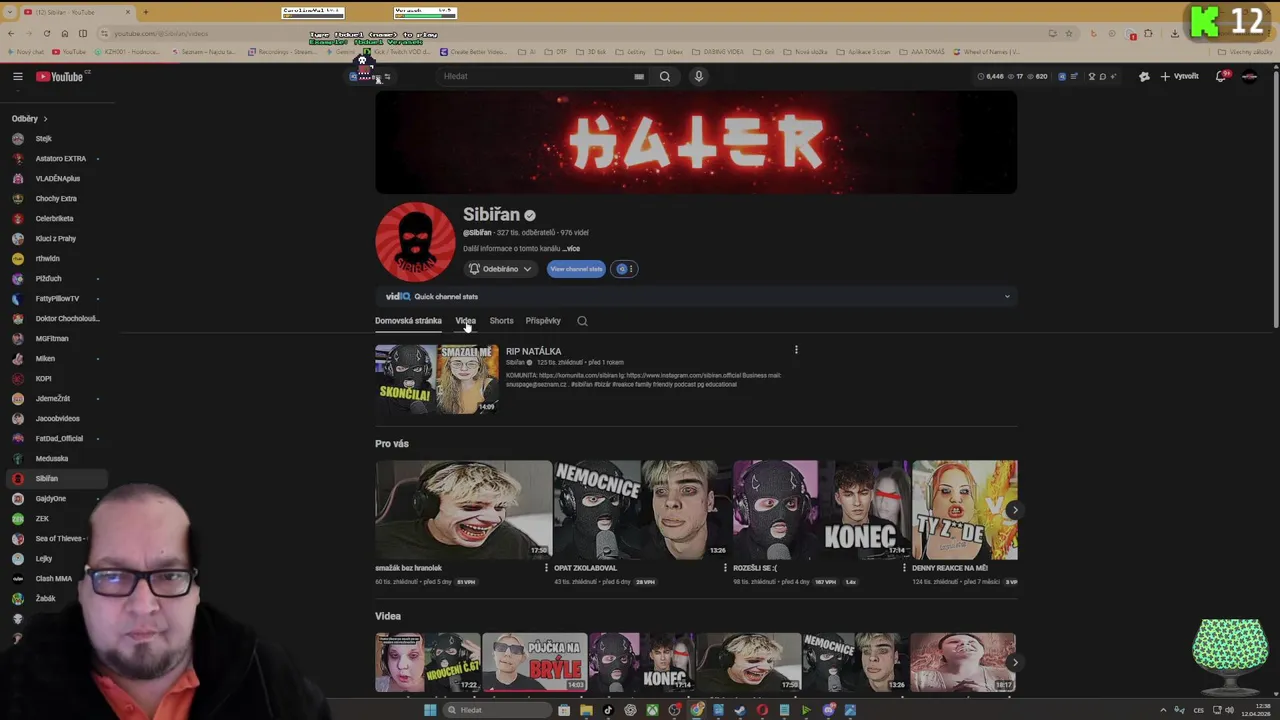
Task: Reload the page in browser
Action: [47, 33]
